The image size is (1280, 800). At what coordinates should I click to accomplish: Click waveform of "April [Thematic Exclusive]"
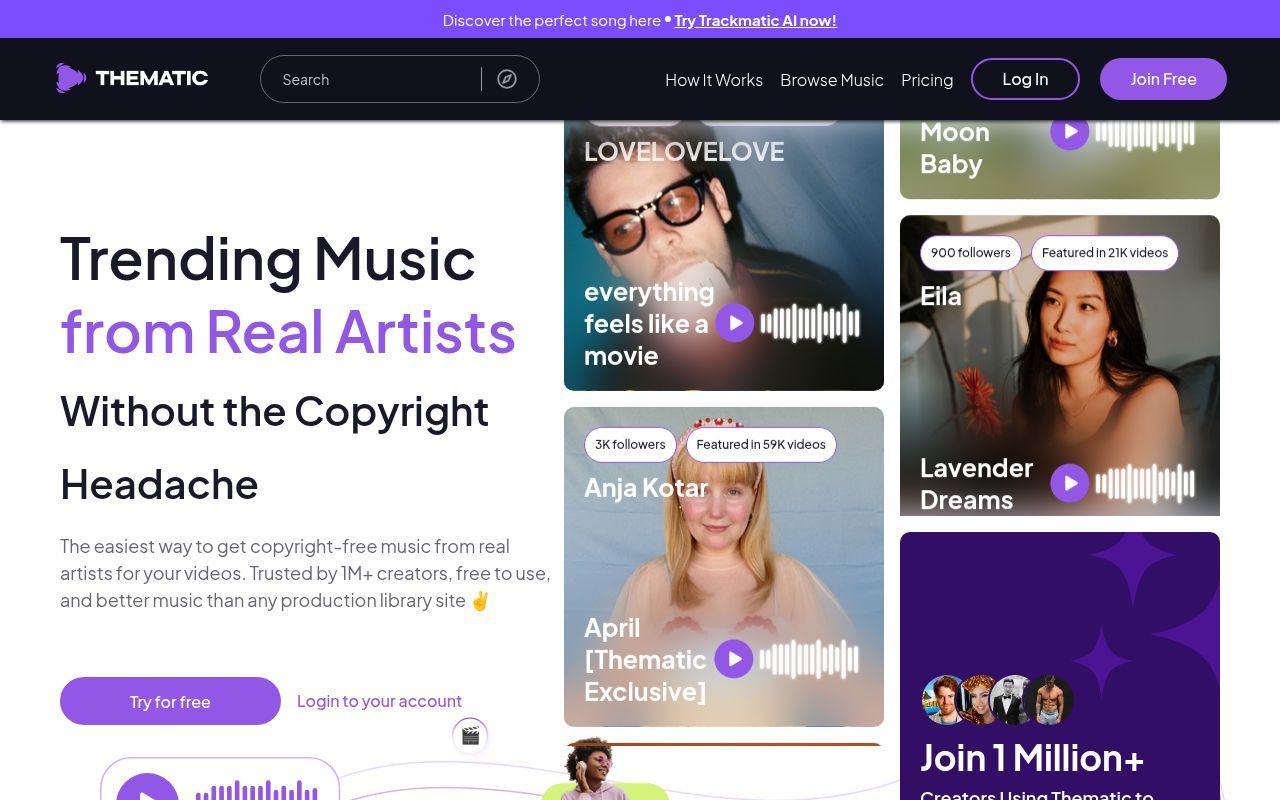click(809, 659)
